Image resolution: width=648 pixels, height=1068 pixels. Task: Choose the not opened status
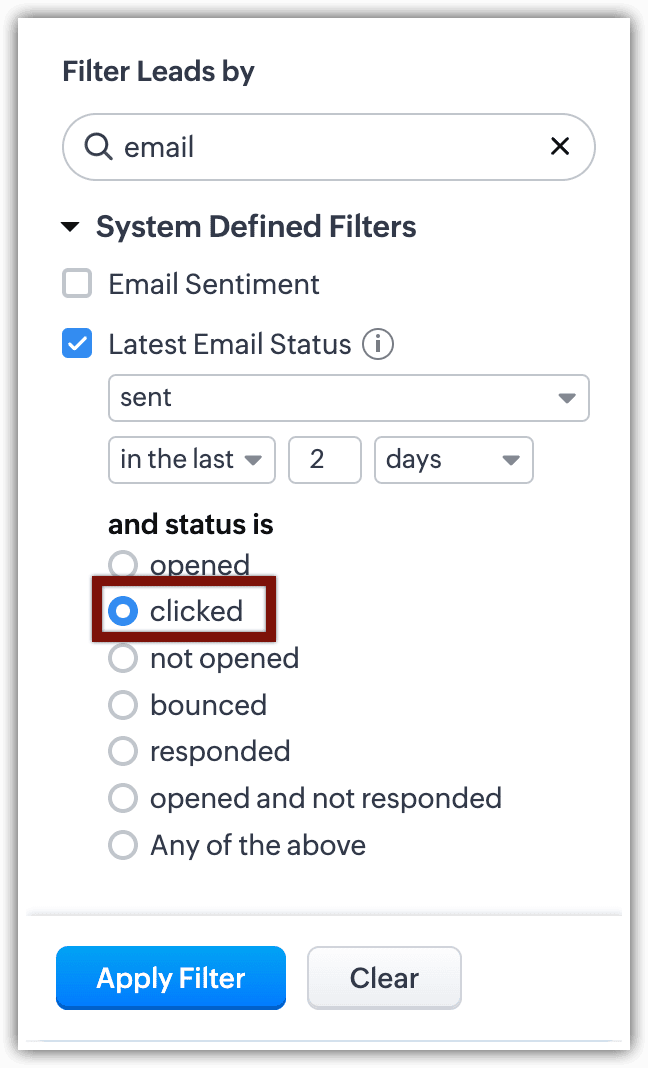pyautogui.click(x=123, y=658)
